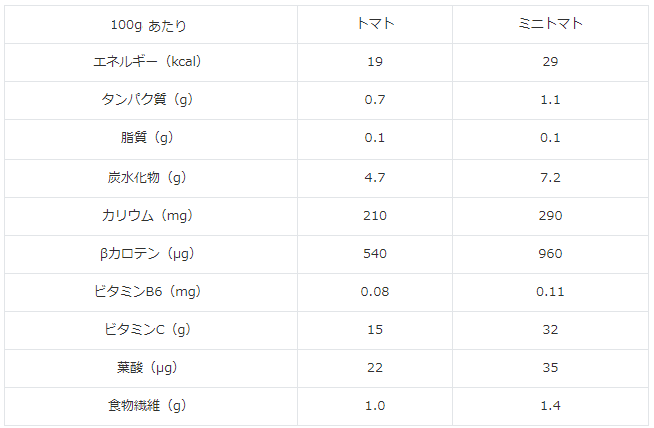This screenshot has height=428, width=654.
Task: Click the エネルギー (kcal) row label
Action: pyautogui.click(x=151, y=62)
